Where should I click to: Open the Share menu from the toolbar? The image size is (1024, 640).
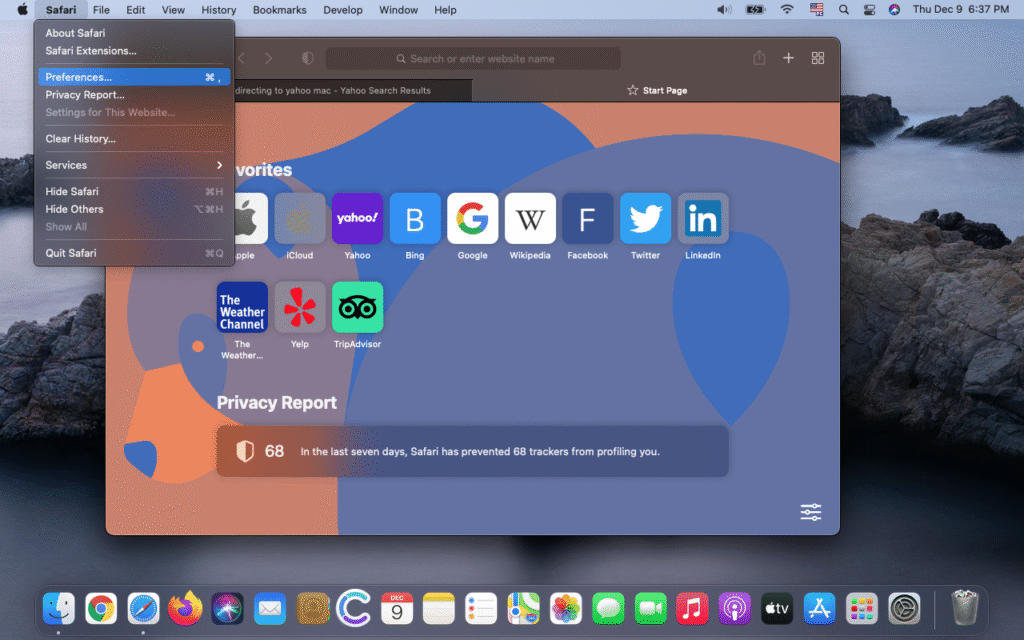tap(759, 58)
